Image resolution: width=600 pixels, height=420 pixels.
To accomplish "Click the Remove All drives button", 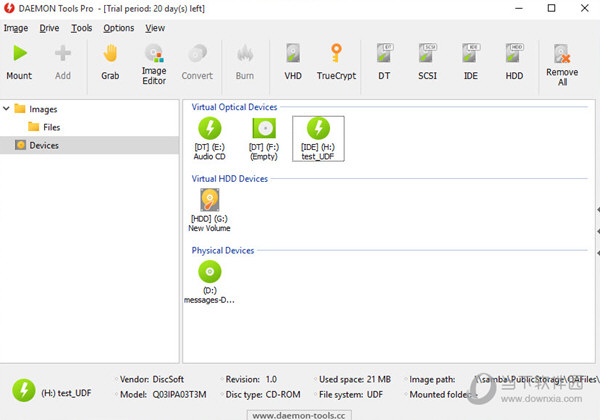I will click(562, 65).
